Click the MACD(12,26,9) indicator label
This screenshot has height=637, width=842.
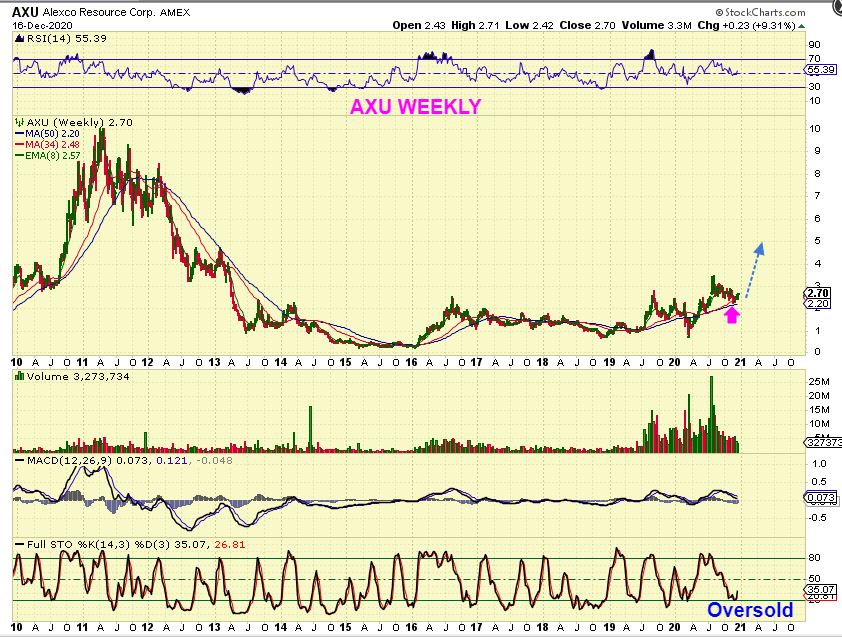[x=70, y=461]
